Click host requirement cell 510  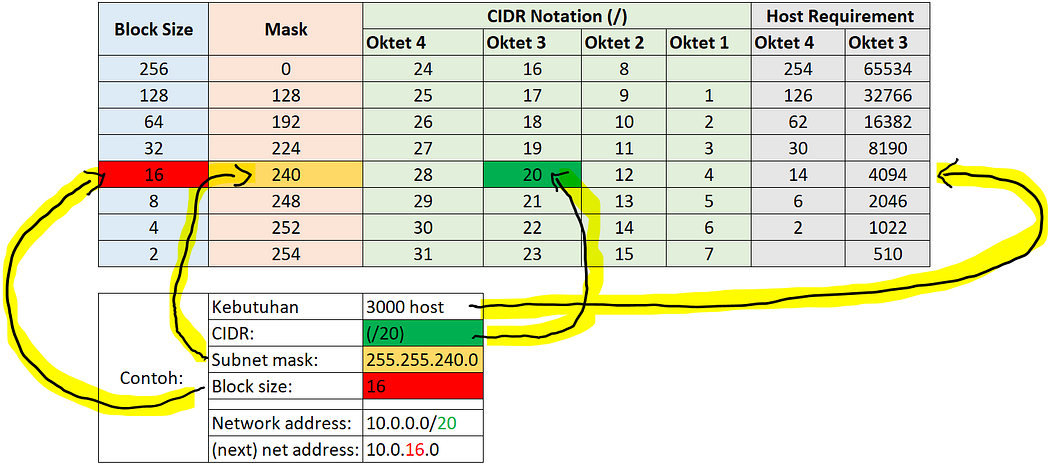pos(887,253)
